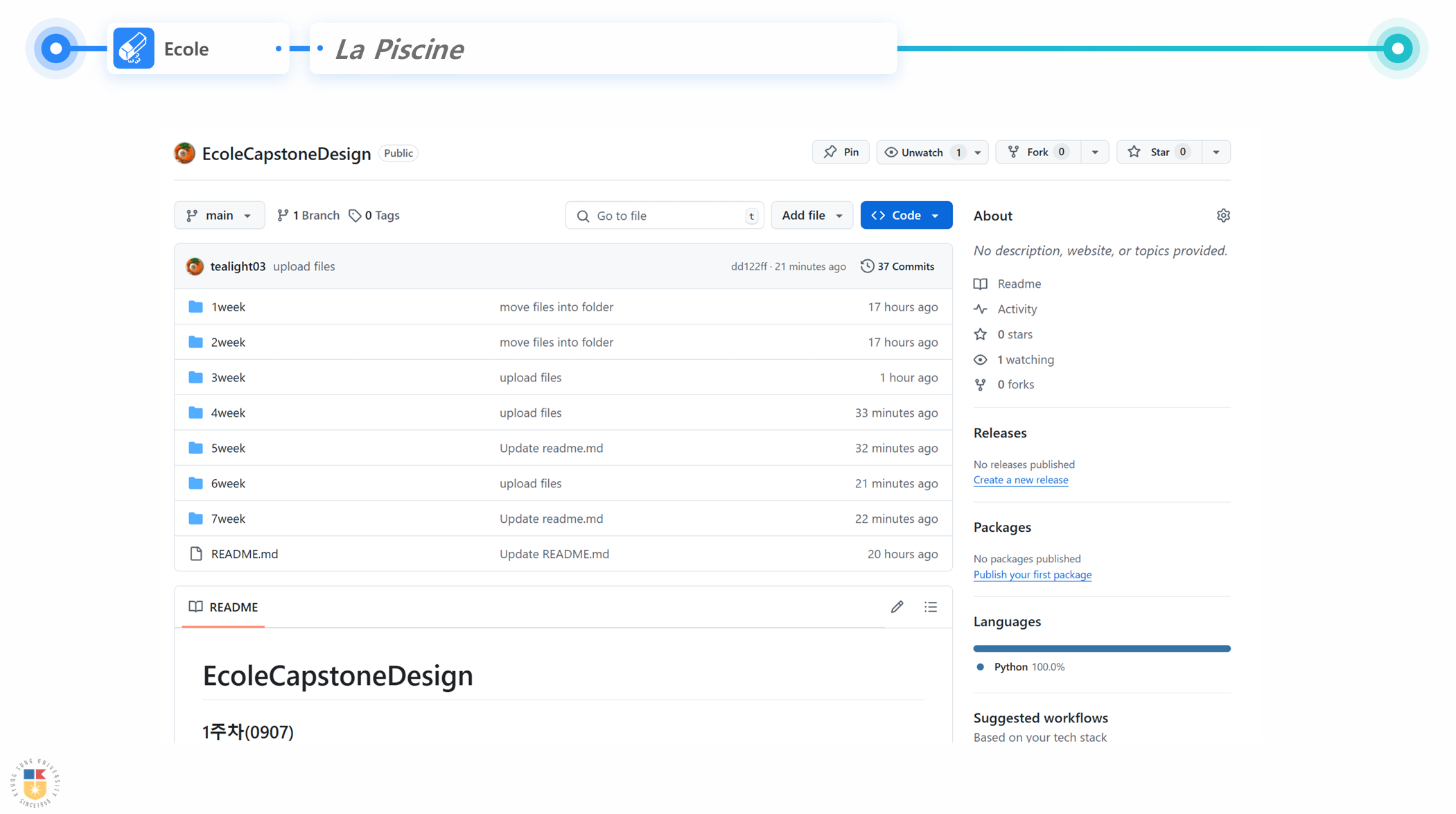Screen dimensions: 1456x814
Task: Click the 37 Commits history icon
Action: 867,266
